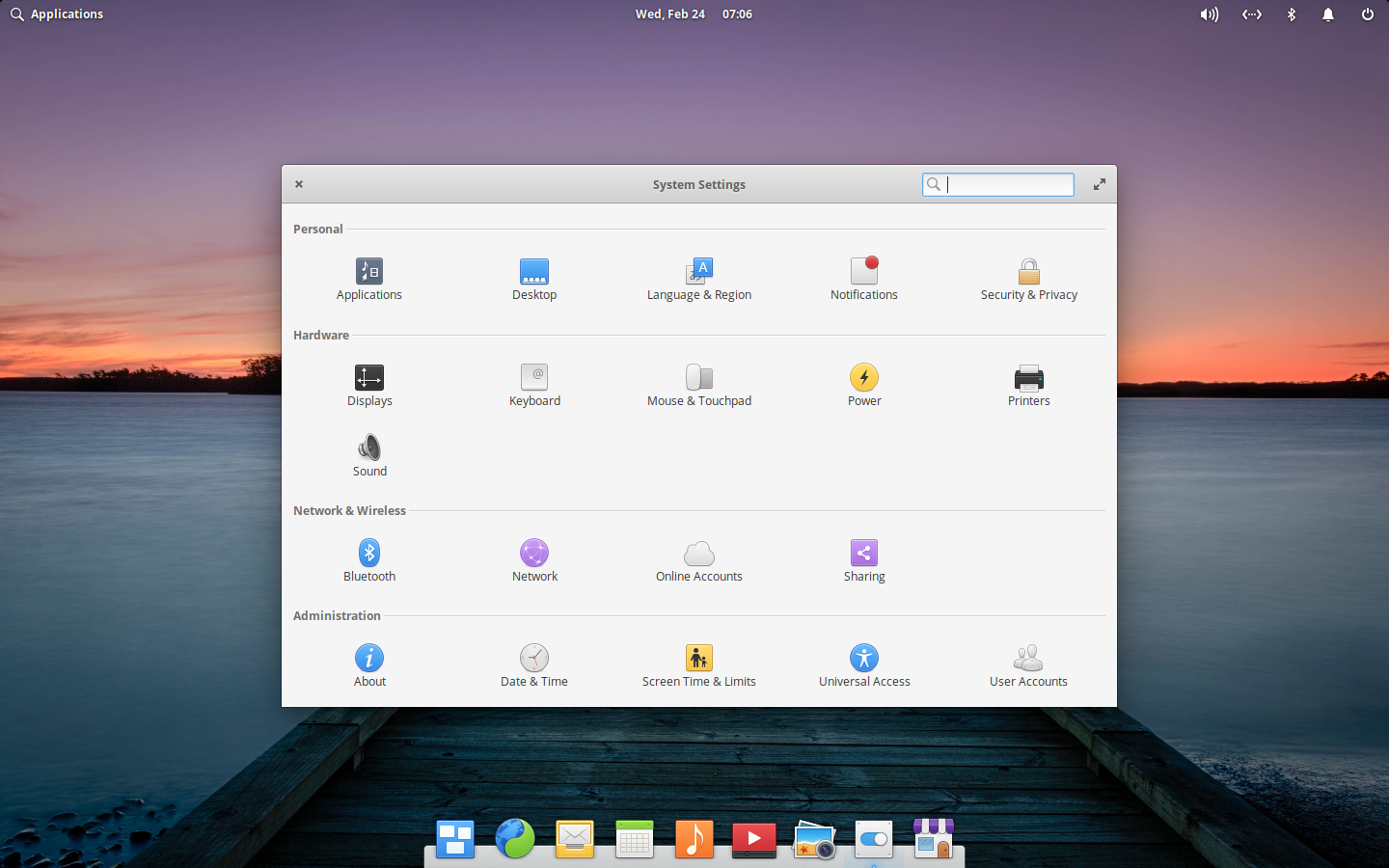Open Displays settings
Image resolution: width=1389 pixels, height=868 pixels.
tap(369, 384)
